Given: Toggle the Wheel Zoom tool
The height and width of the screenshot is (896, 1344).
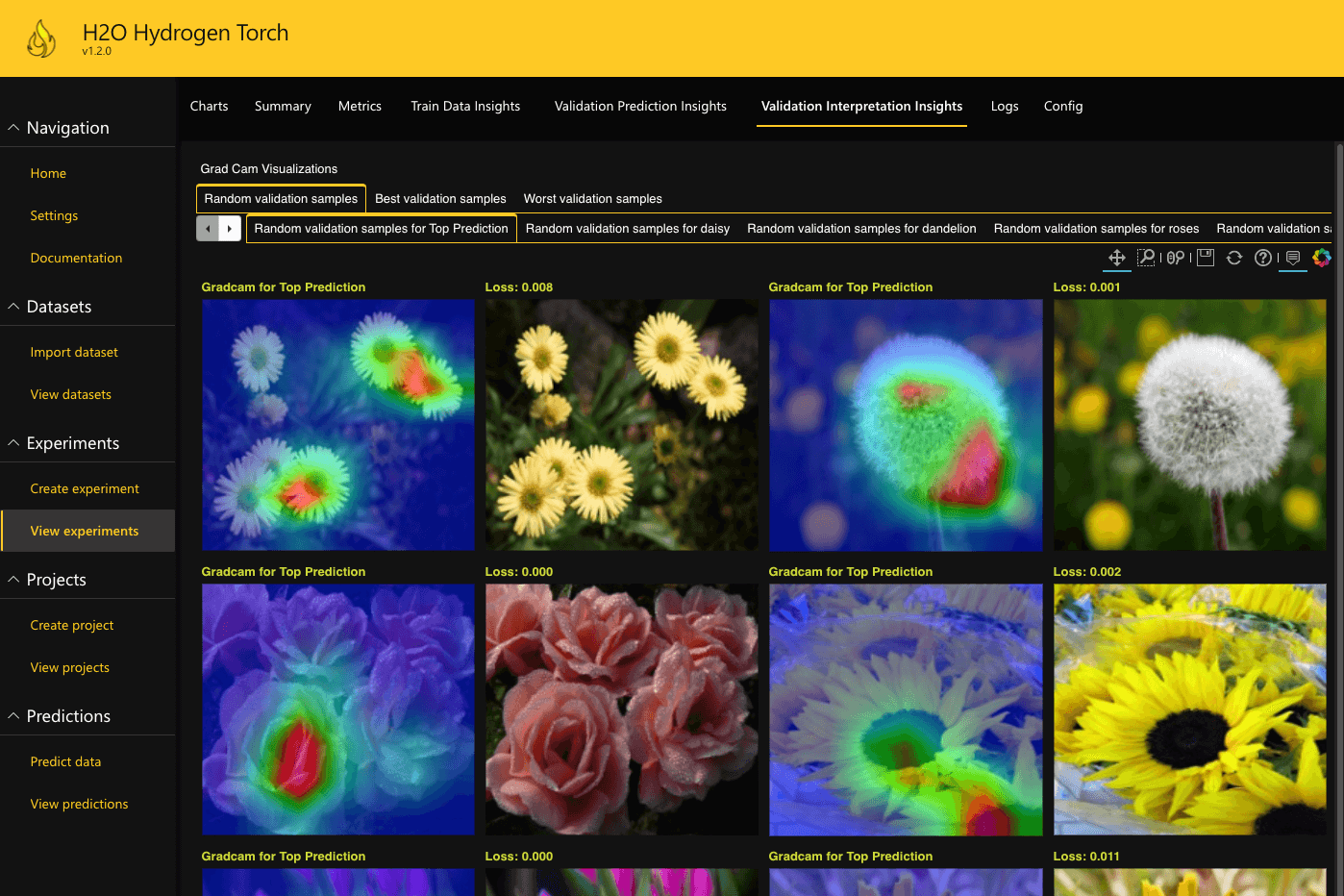Looking at the screenshot, I should point(1176,258).
